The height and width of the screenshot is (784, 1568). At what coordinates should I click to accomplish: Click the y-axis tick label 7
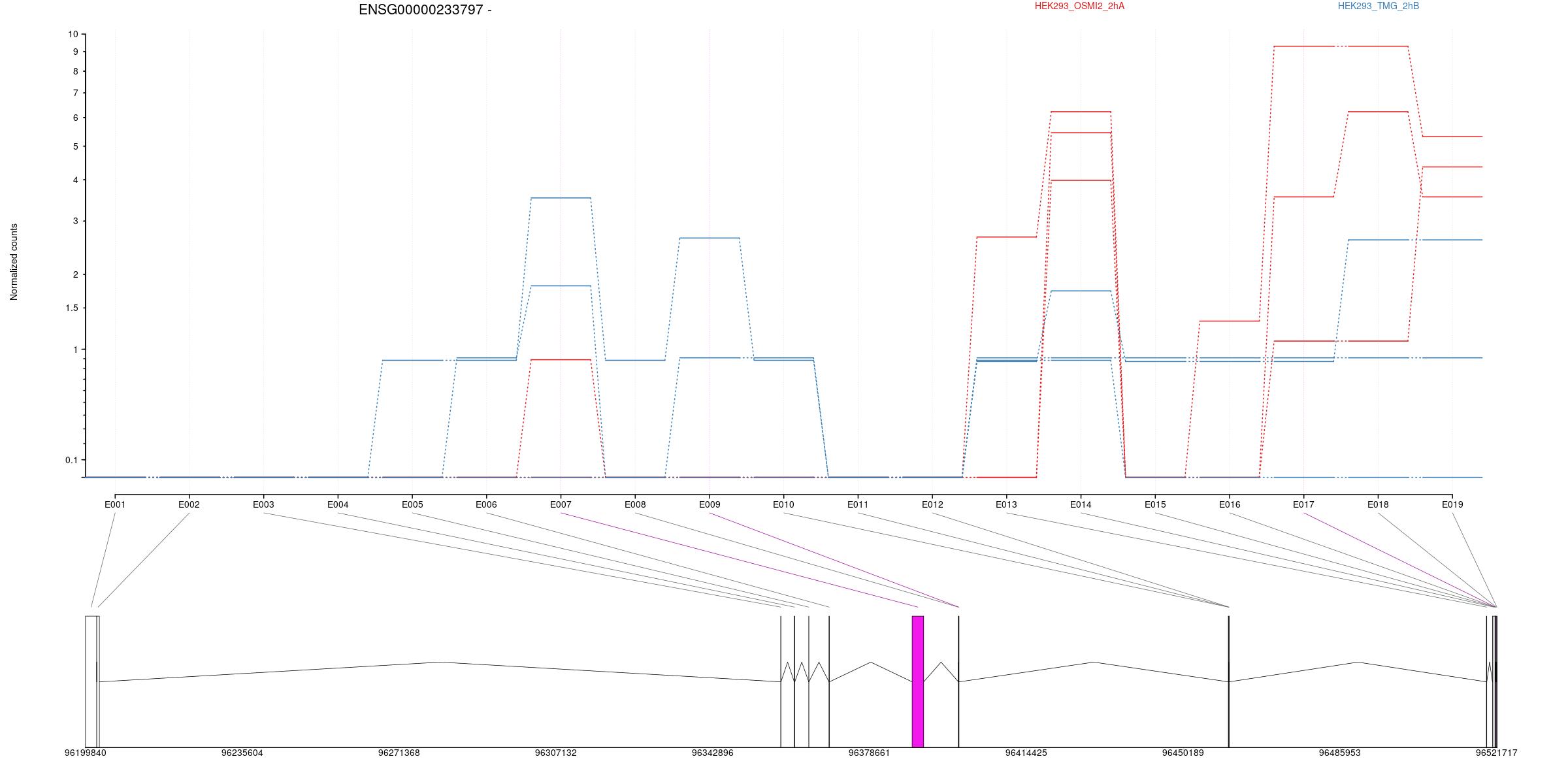click(75, 93)
